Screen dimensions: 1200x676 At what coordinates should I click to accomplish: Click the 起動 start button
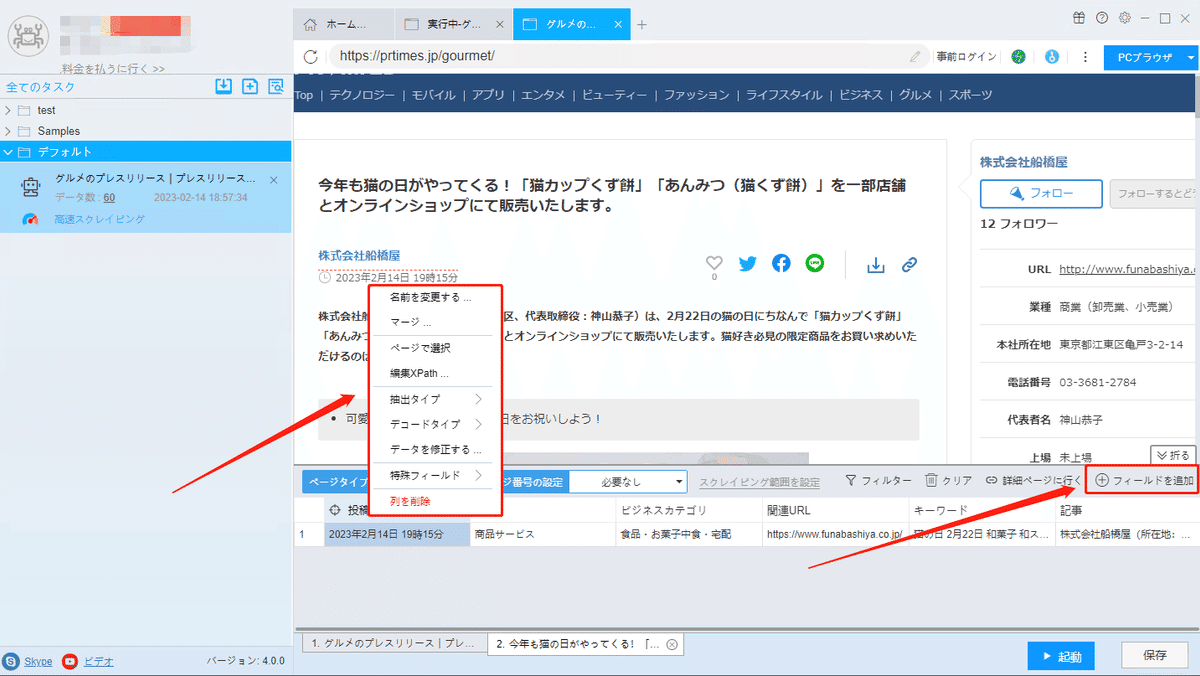click(x=1060, y=656)
